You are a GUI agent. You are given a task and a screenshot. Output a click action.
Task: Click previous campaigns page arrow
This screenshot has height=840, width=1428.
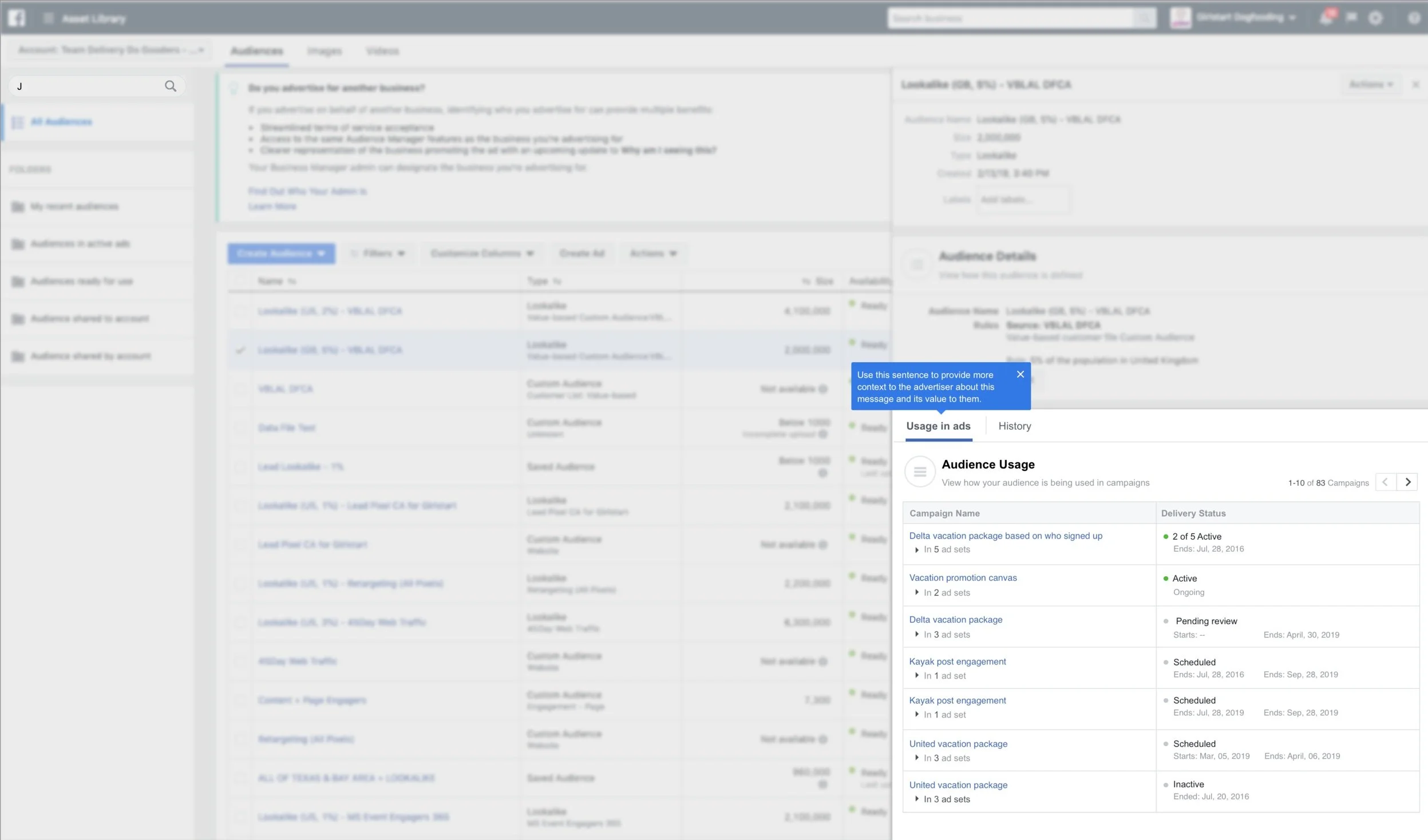click(1385, 482)
